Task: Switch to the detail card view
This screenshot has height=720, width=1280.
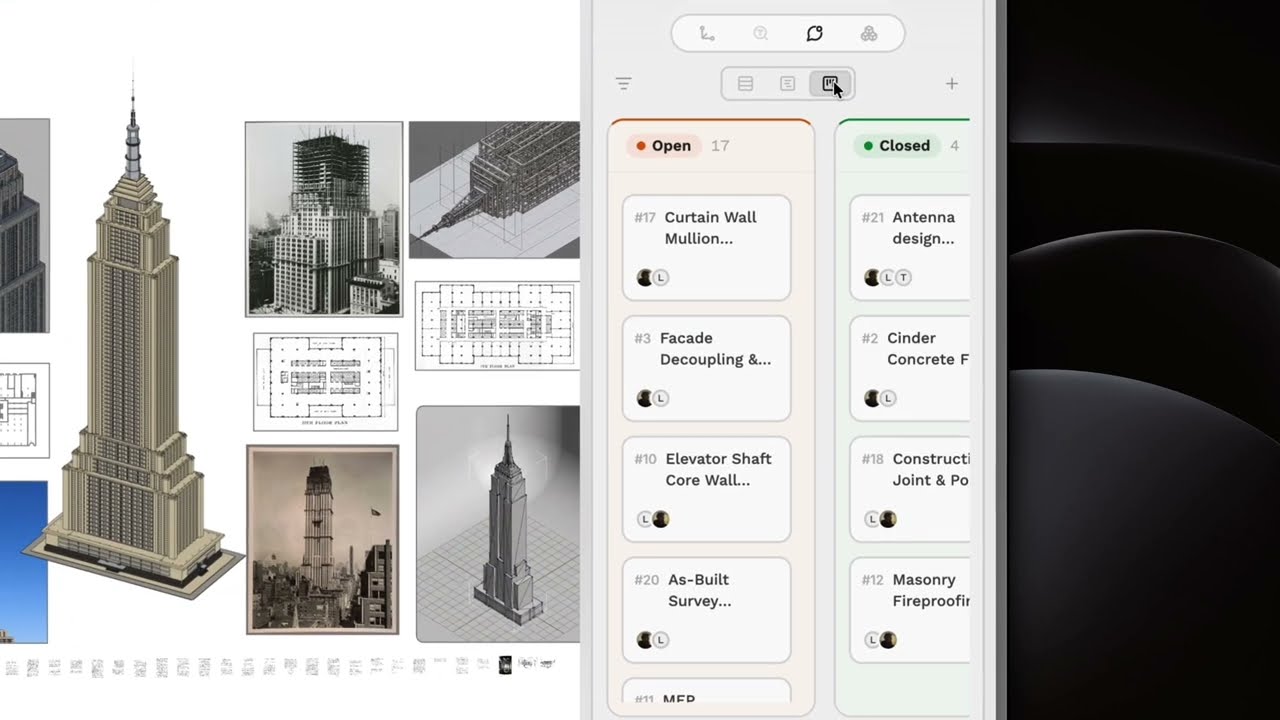Action: (788, 84)
